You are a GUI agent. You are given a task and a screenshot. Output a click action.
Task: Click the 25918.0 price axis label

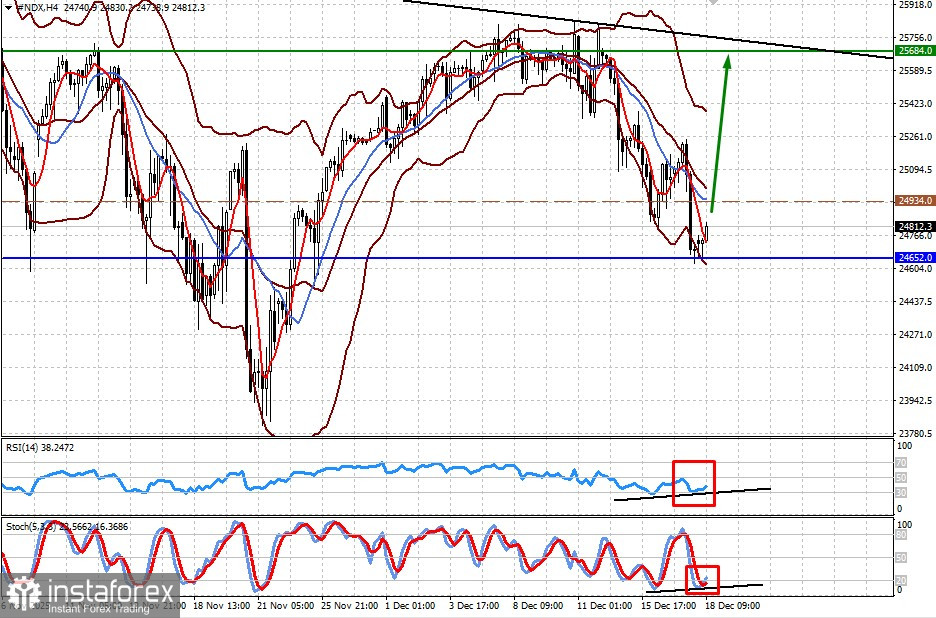[915, 4]
